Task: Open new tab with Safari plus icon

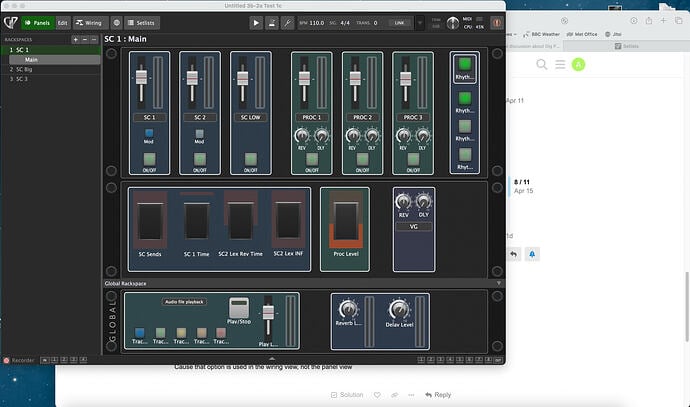Action: pyautogui.click(x=663, y=21)
